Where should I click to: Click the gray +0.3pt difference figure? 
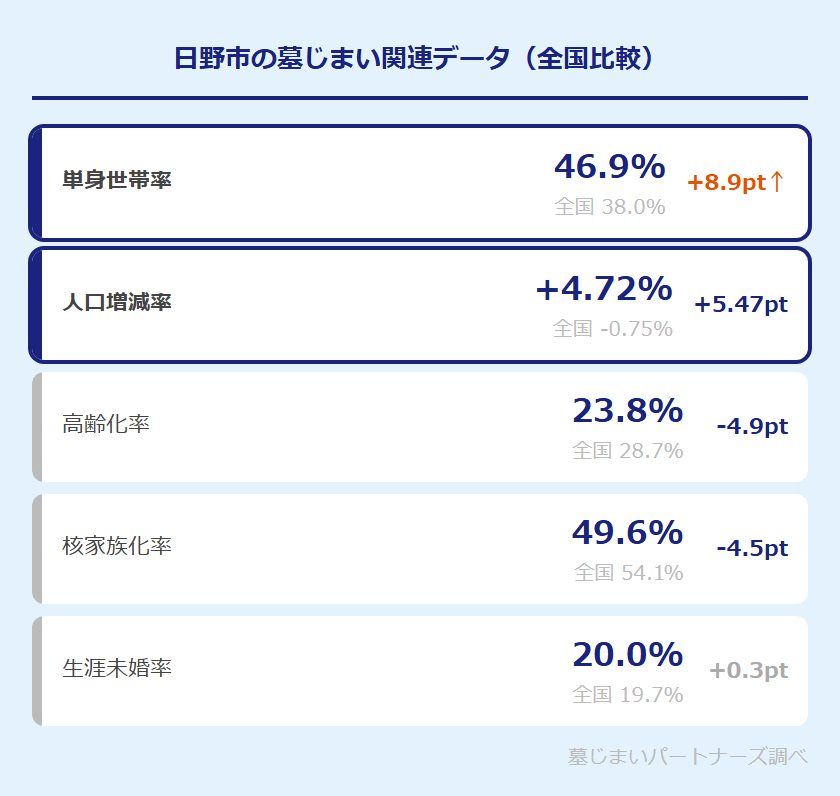pos(748,670)
